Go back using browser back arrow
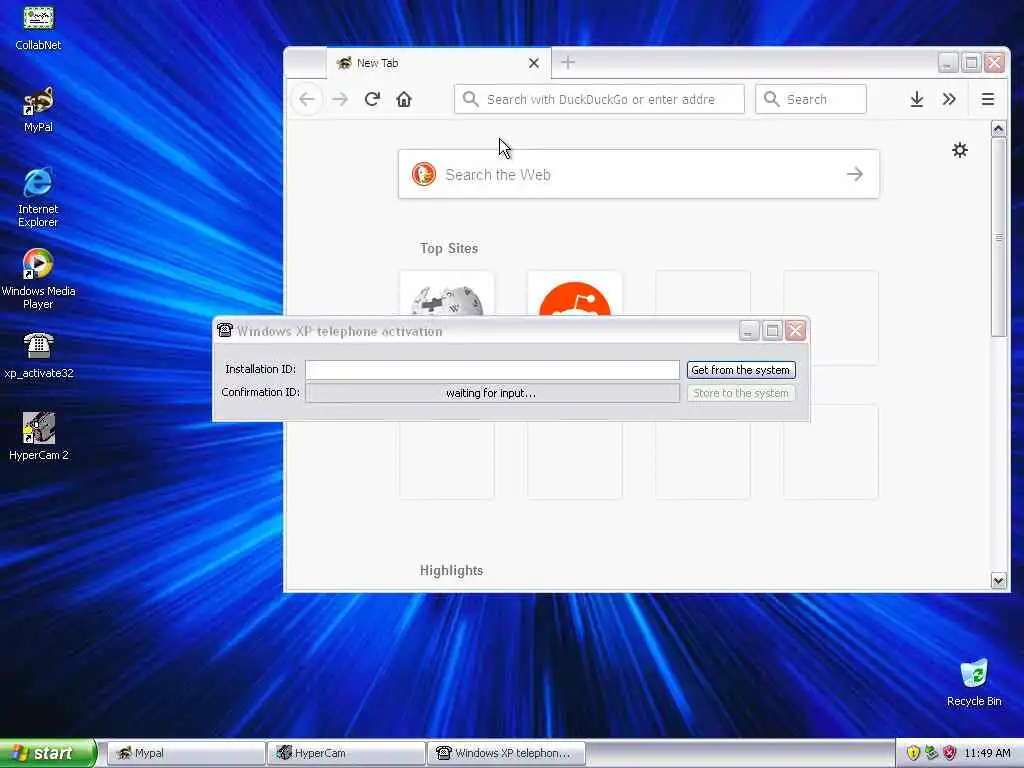 point(306,99)
